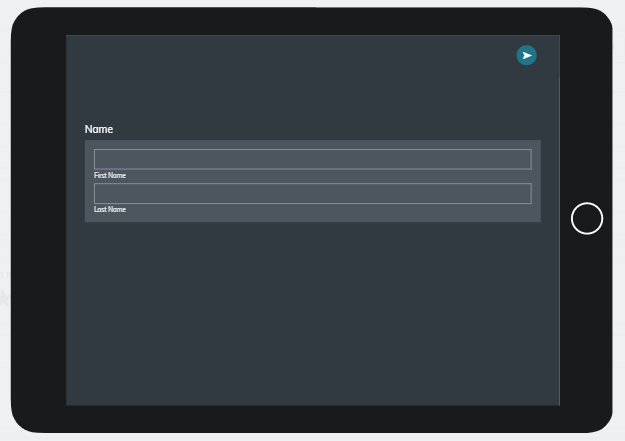
Task: Click the white arrow inside the teal circle
Action: 527,56
